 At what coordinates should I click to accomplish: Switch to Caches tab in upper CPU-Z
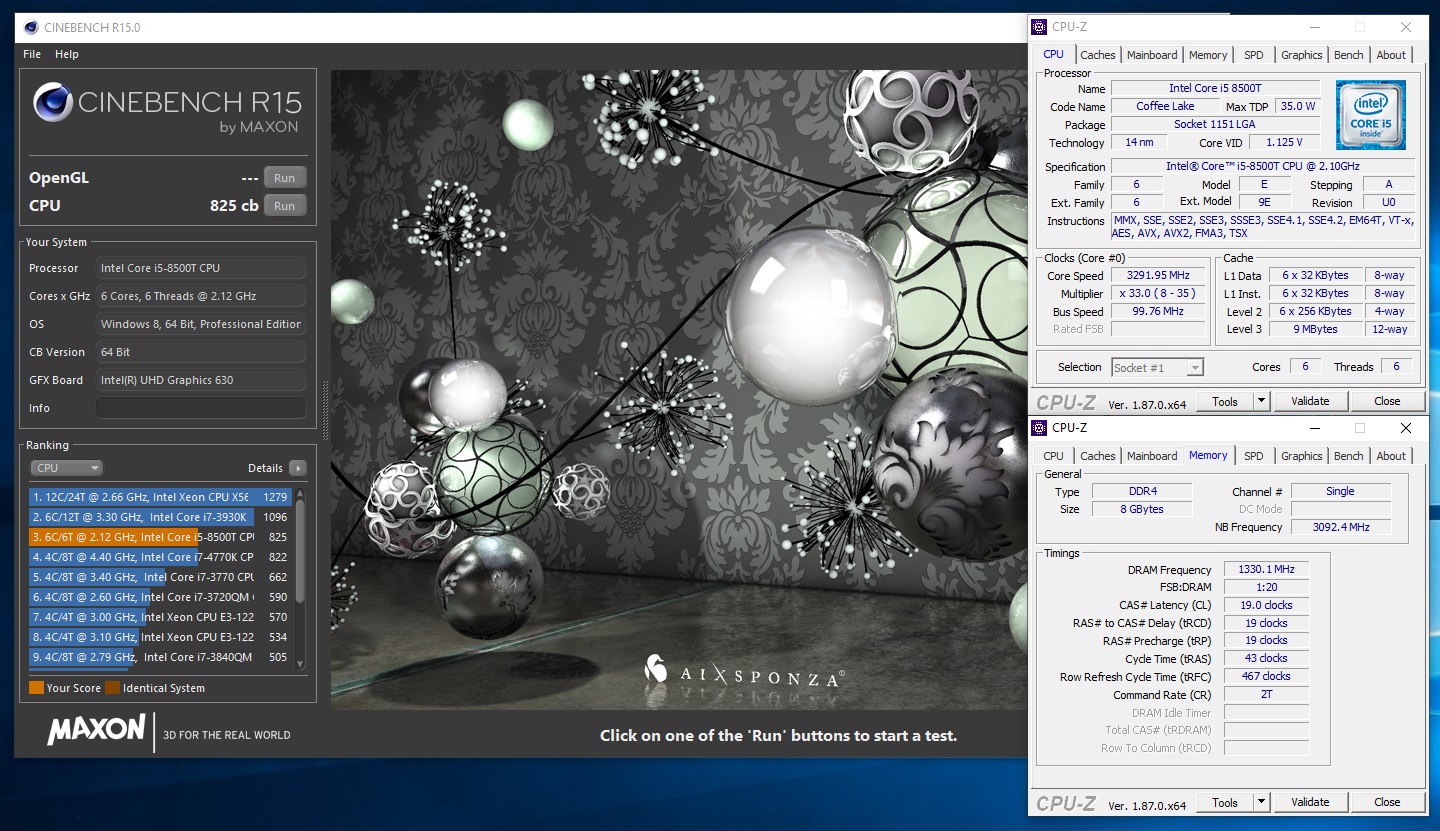click(x=1097, y=55)
